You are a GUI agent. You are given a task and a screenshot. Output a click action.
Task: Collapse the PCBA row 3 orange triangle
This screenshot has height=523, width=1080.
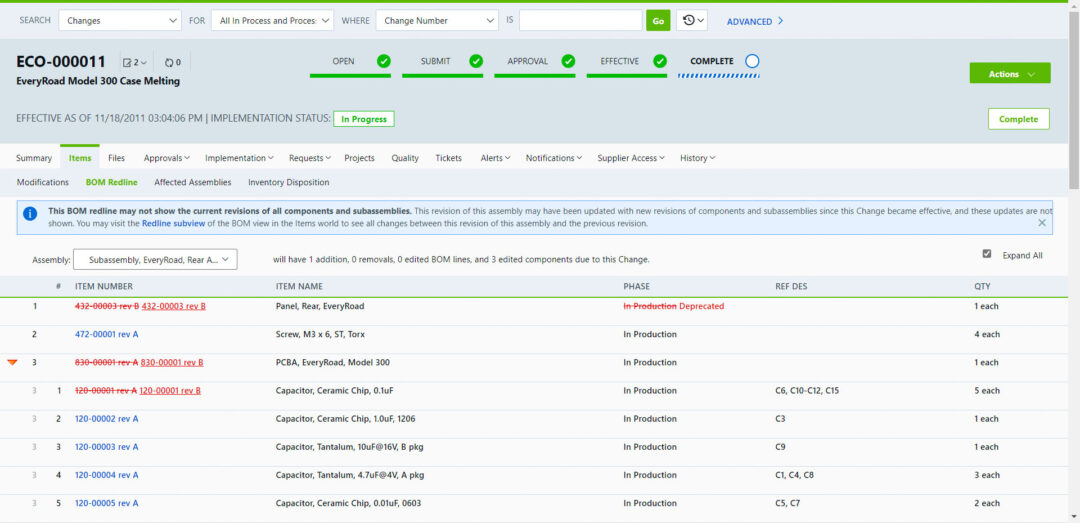[x=12, y=362]
